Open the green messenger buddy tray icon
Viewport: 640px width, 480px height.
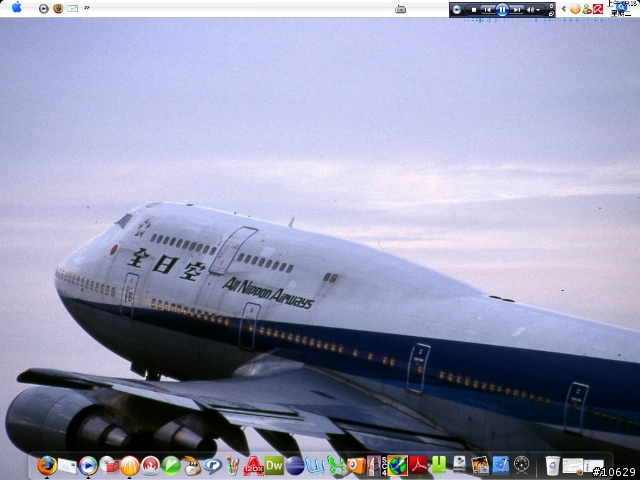[x=587, y=9]
